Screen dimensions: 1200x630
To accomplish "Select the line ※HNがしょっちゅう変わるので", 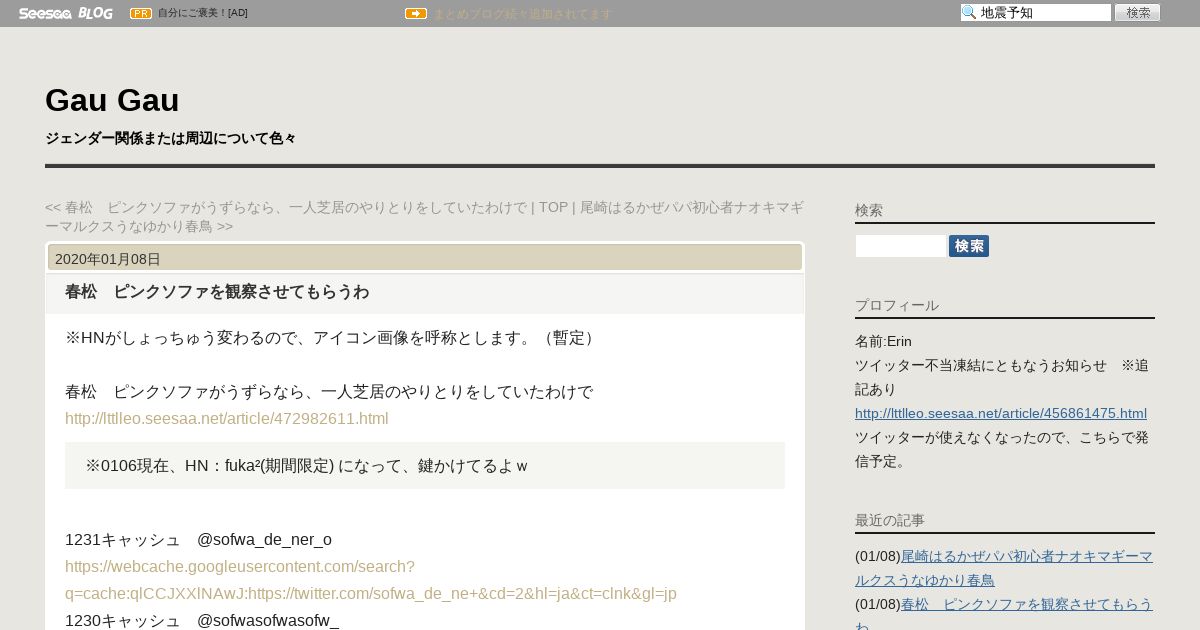I will (x=333, y=338).
